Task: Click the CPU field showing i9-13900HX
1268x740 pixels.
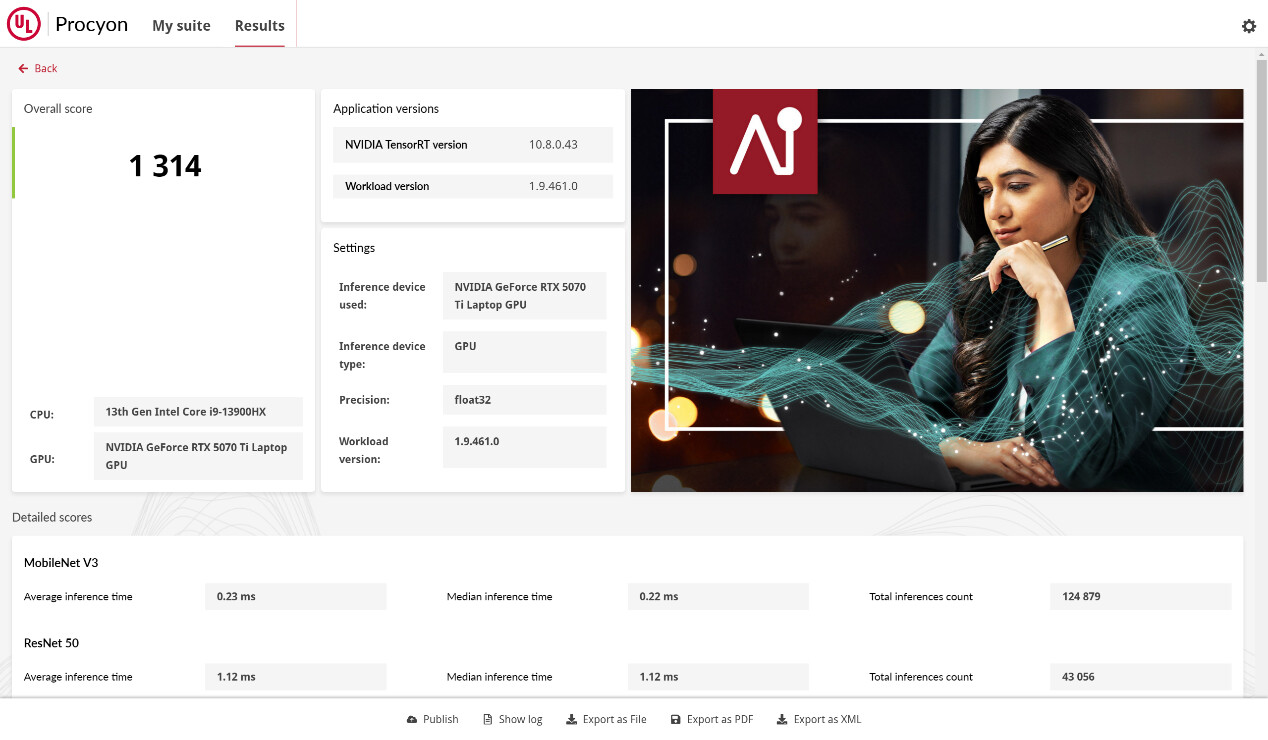Action: click(198, 412)
